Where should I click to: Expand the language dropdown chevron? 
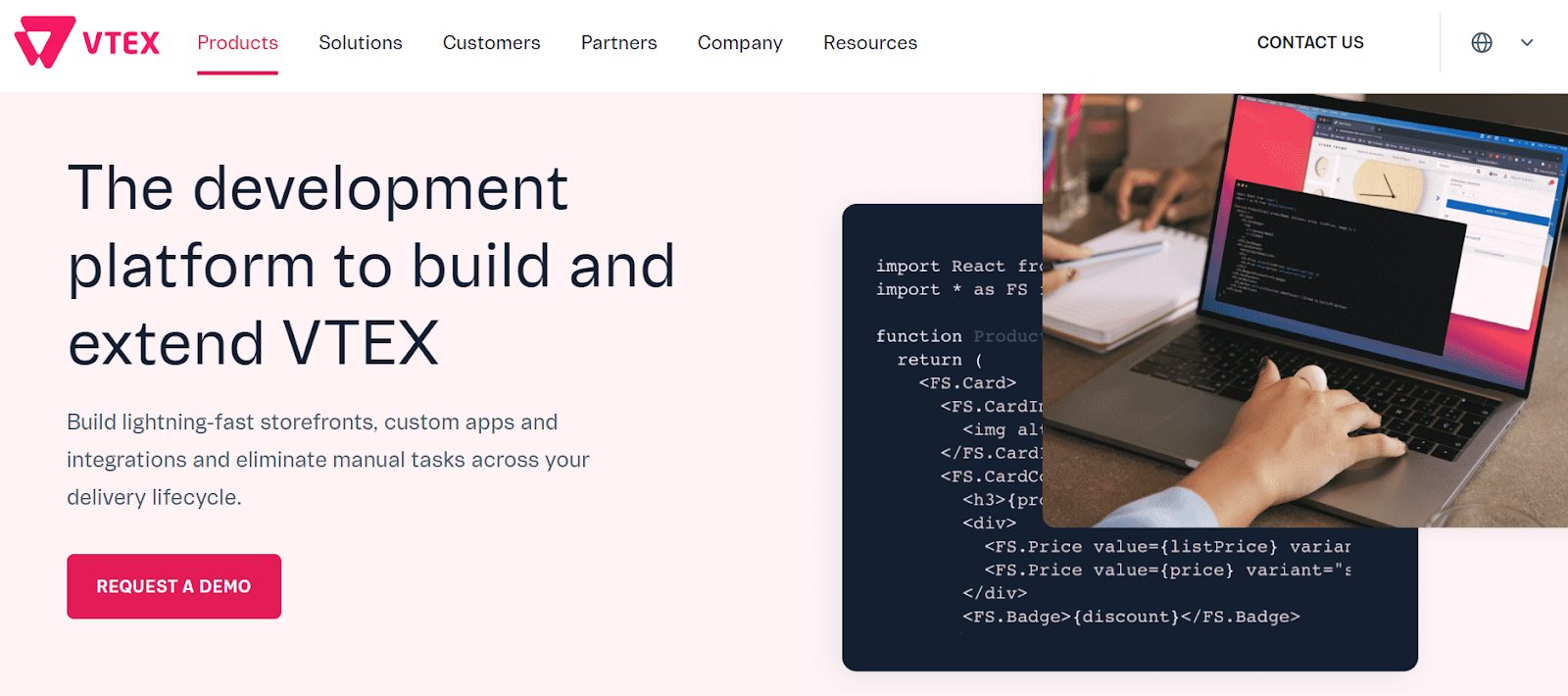click(1527, 42)
